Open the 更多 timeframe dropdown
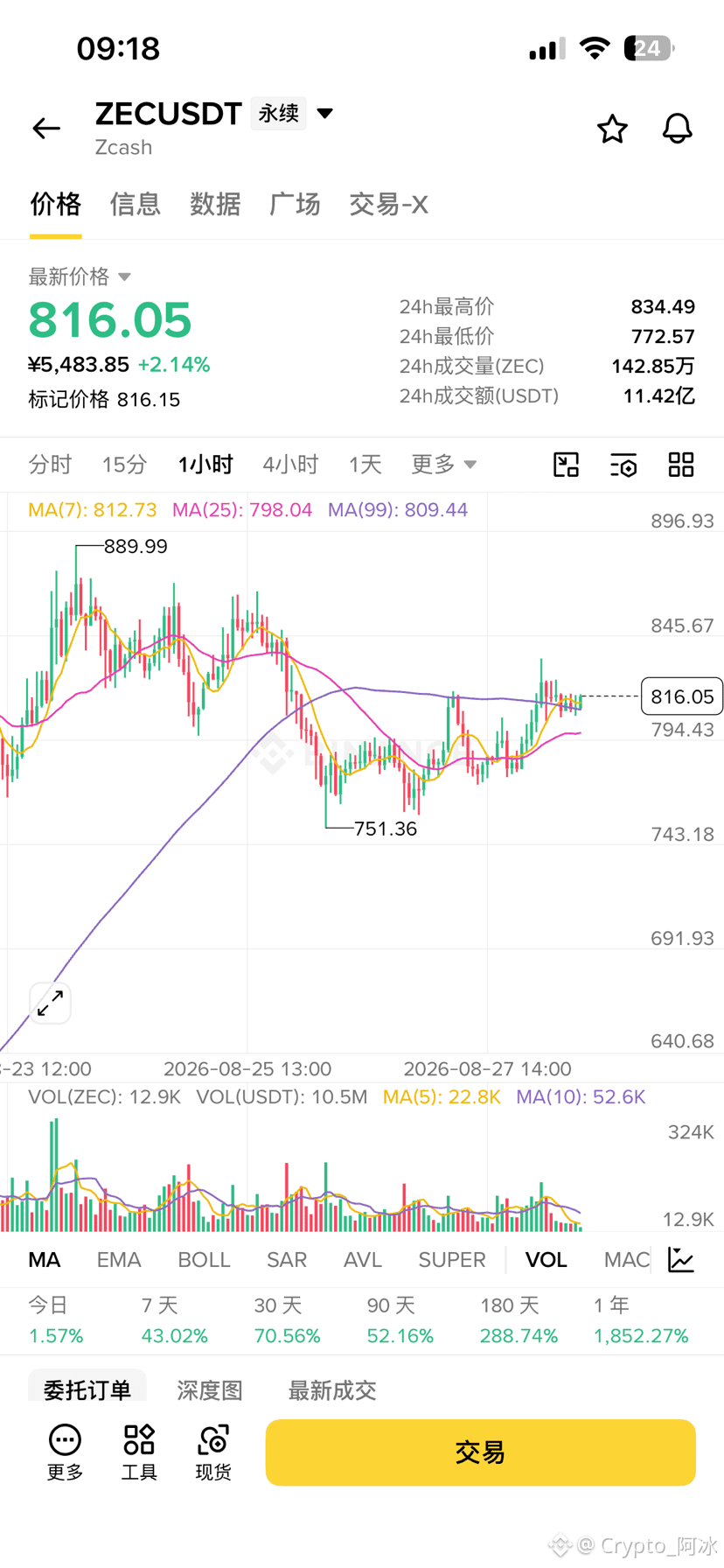724x1568 pixels. click(443, 464)
